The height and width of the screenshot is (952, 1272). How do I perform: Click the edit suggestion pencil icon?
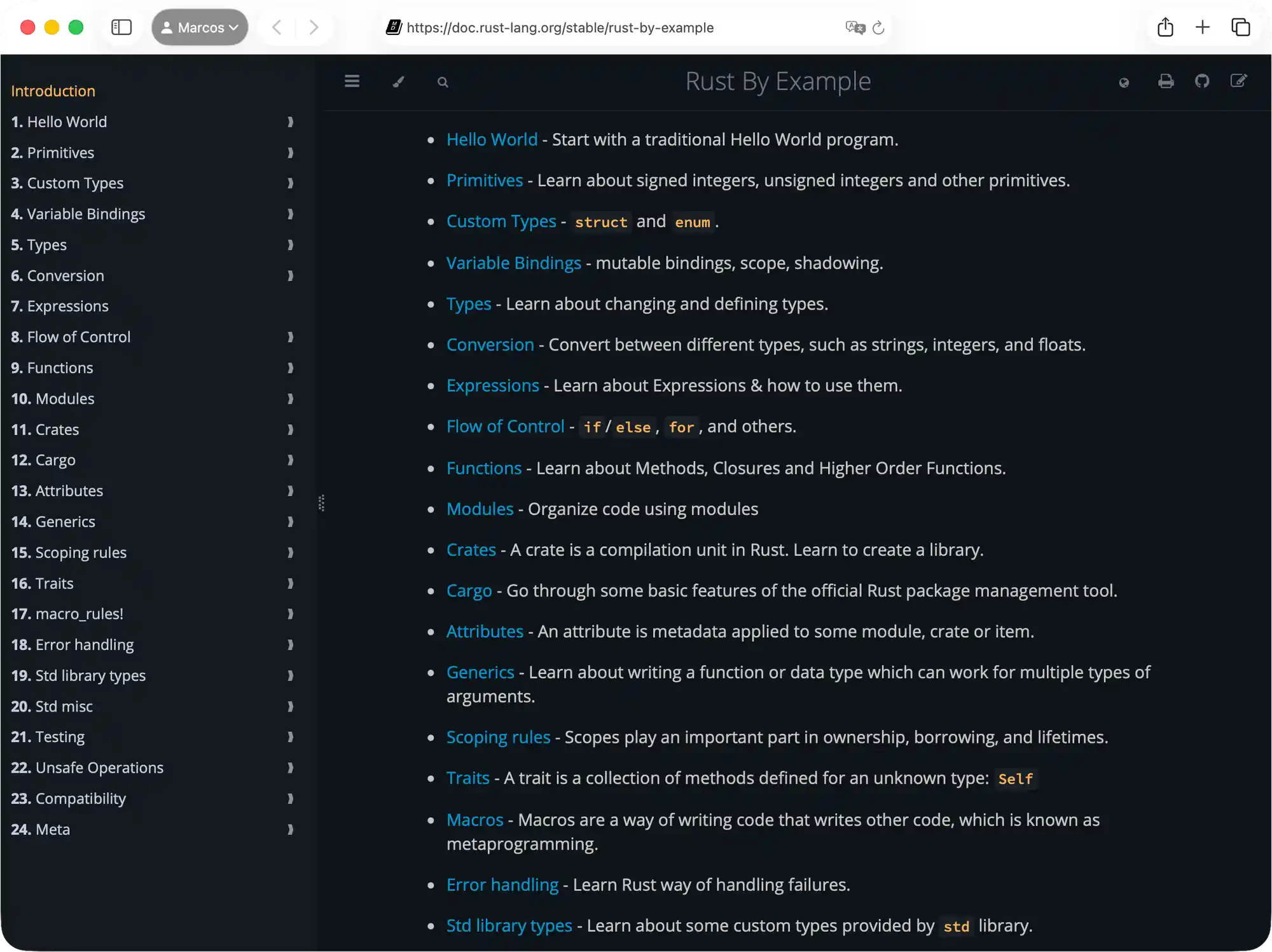1239,81
